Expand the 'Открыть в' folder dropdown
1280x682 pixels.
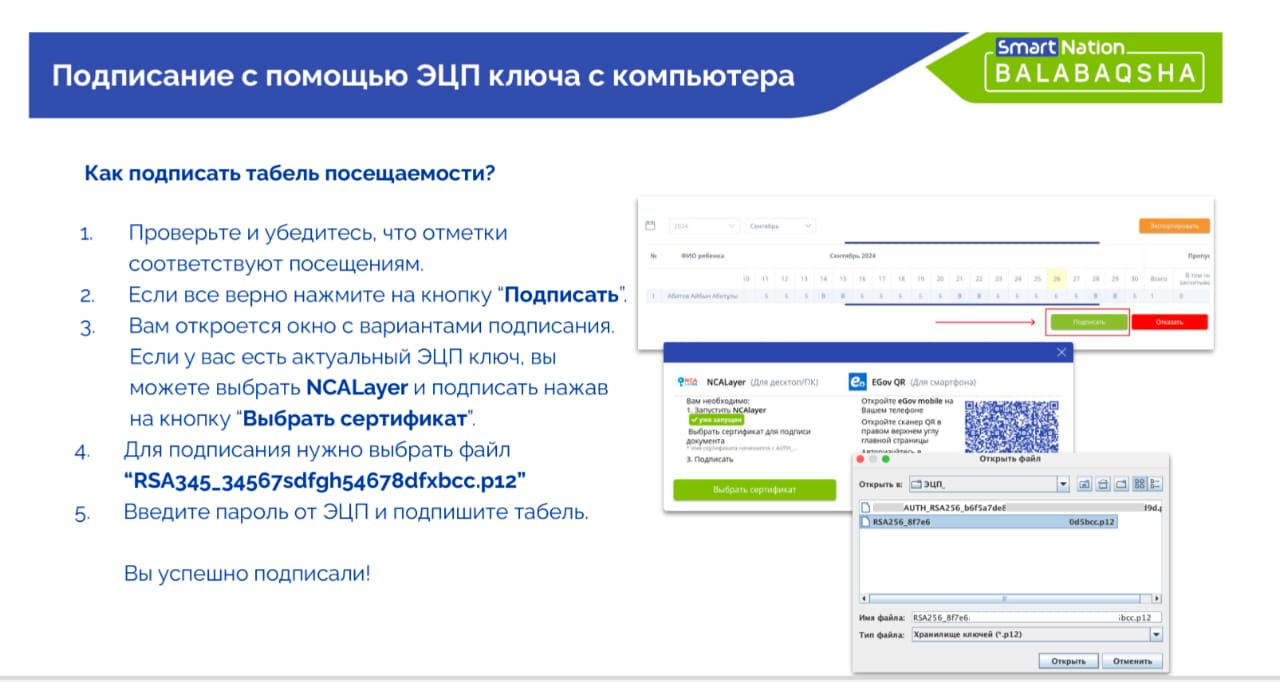(x=1062, y=485)
